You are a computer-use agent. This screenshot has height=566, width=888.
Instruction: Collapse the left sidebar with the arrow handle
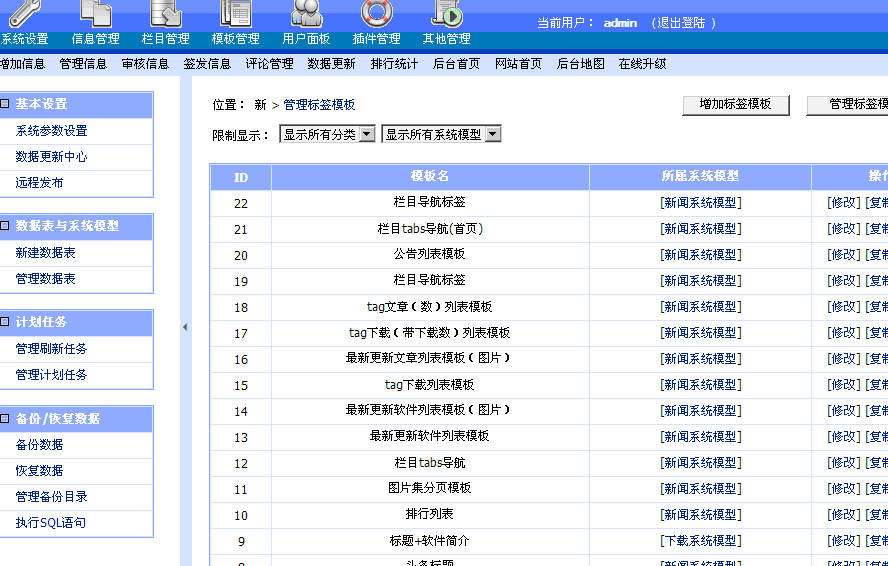(x=185, y=327)
